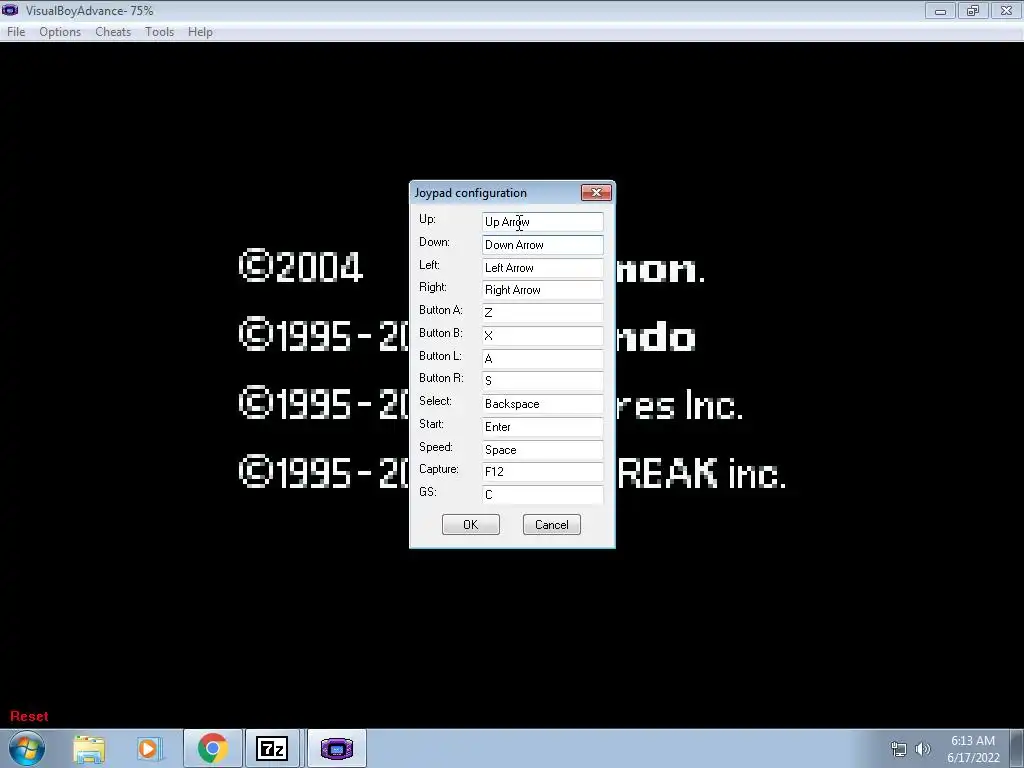
Task: Open the Windows Start menu
Action: [x=27, y=748]
